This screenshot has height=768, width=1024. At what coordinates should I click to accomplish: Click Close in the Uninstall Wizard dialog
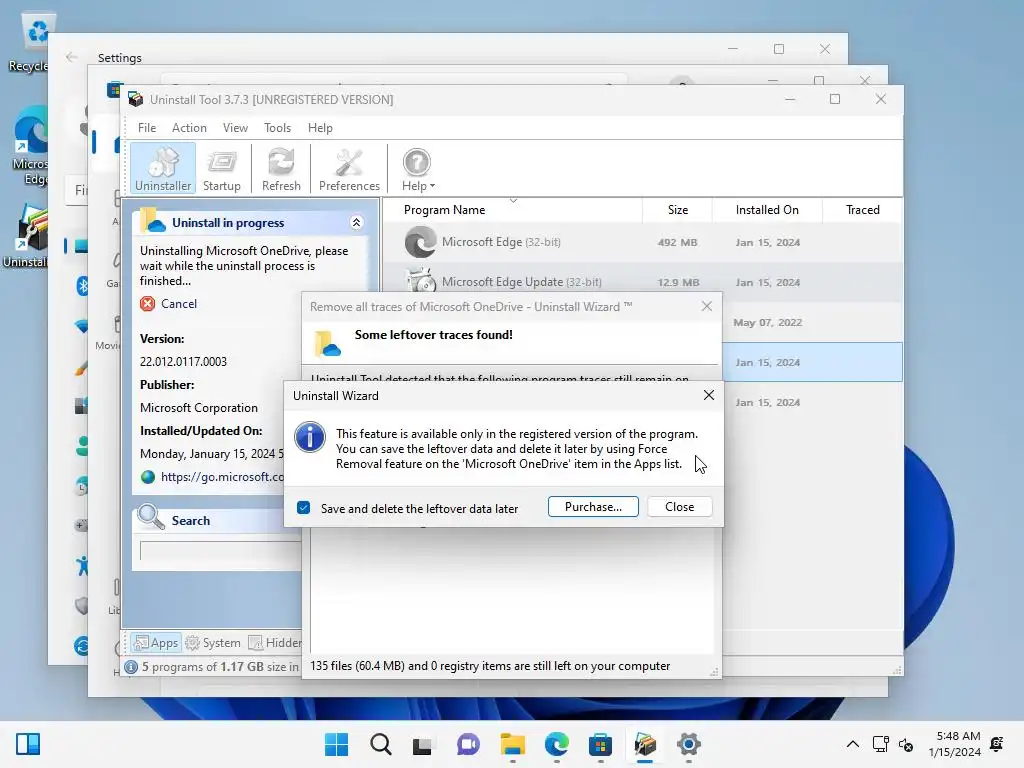coord(679,507)
